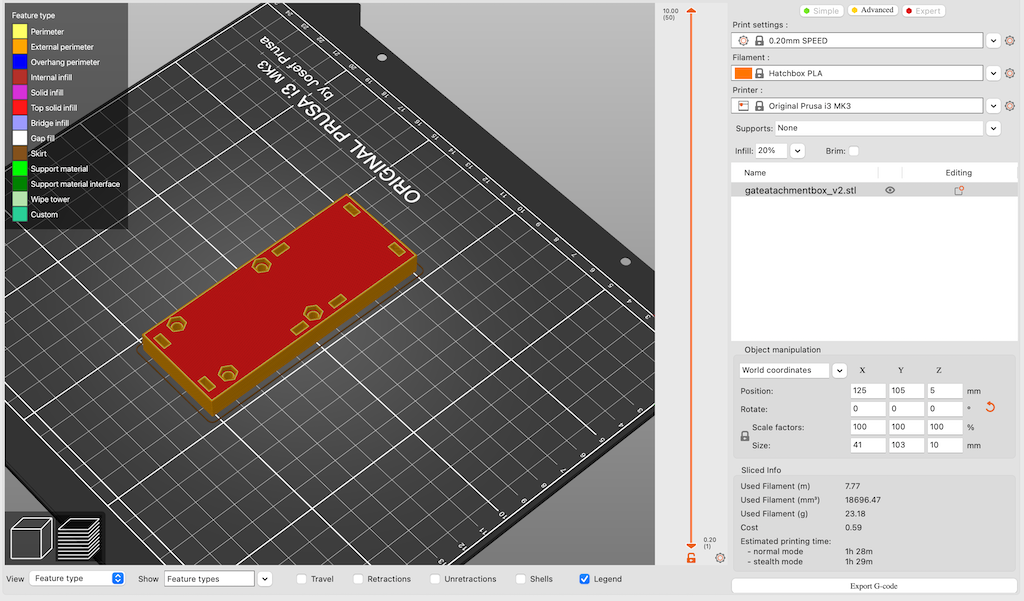Viewport: 1024px width, 601px height.
Task: Click the lock icon in the Filament preset field
Action: point(760,73)
